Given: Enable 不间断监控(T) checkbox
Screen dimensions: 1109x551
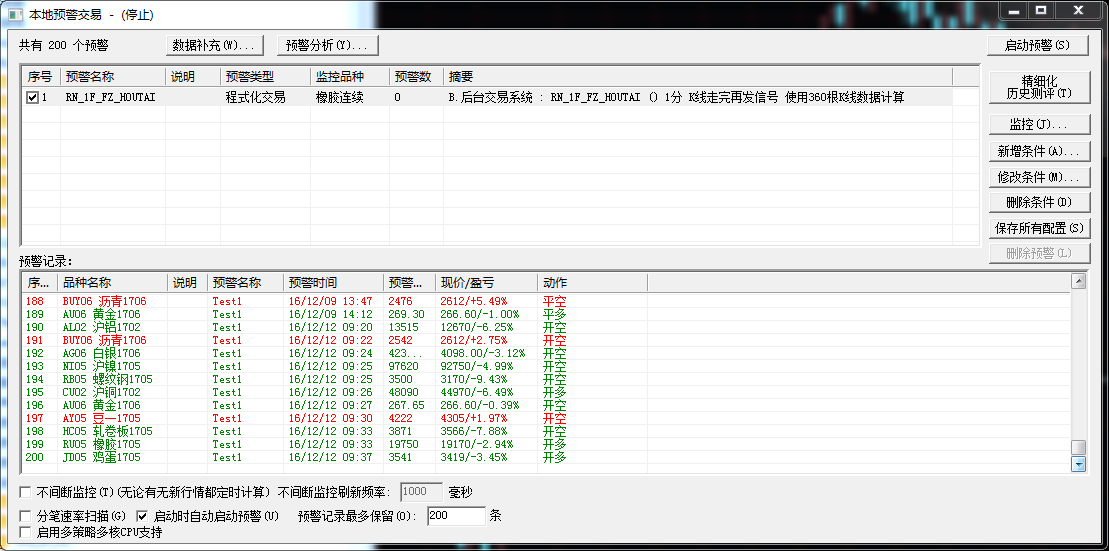Looking at the screenshot, I should coord(25,492).
